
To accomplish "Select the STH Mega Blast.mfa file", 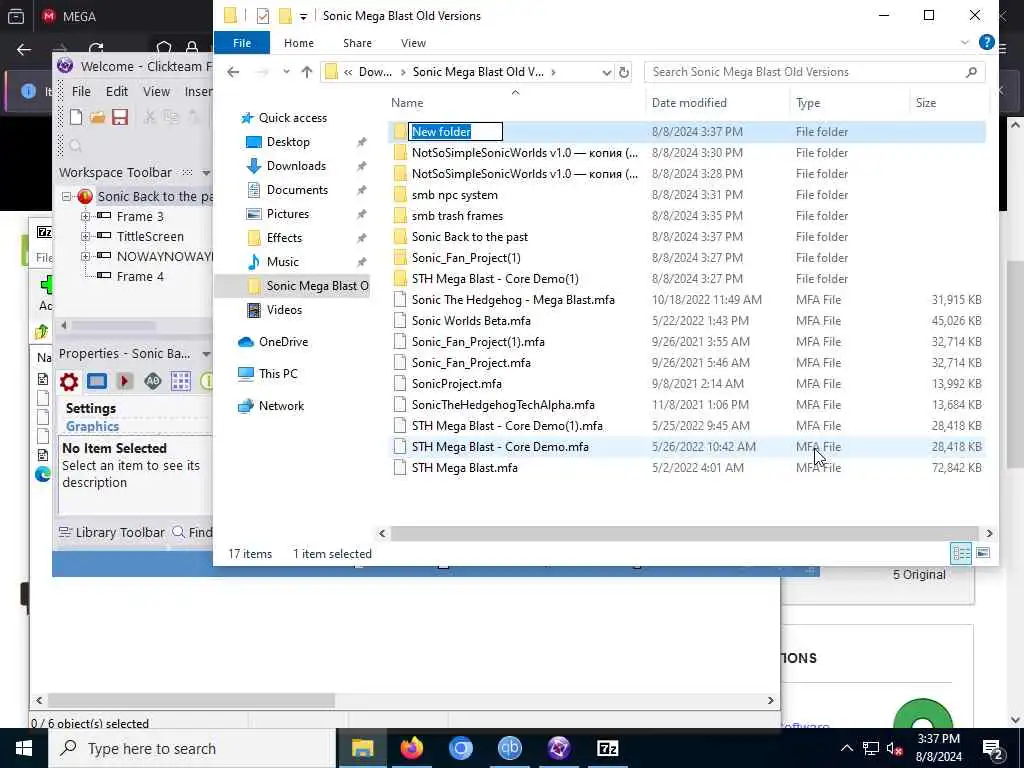I will point(464,468).
